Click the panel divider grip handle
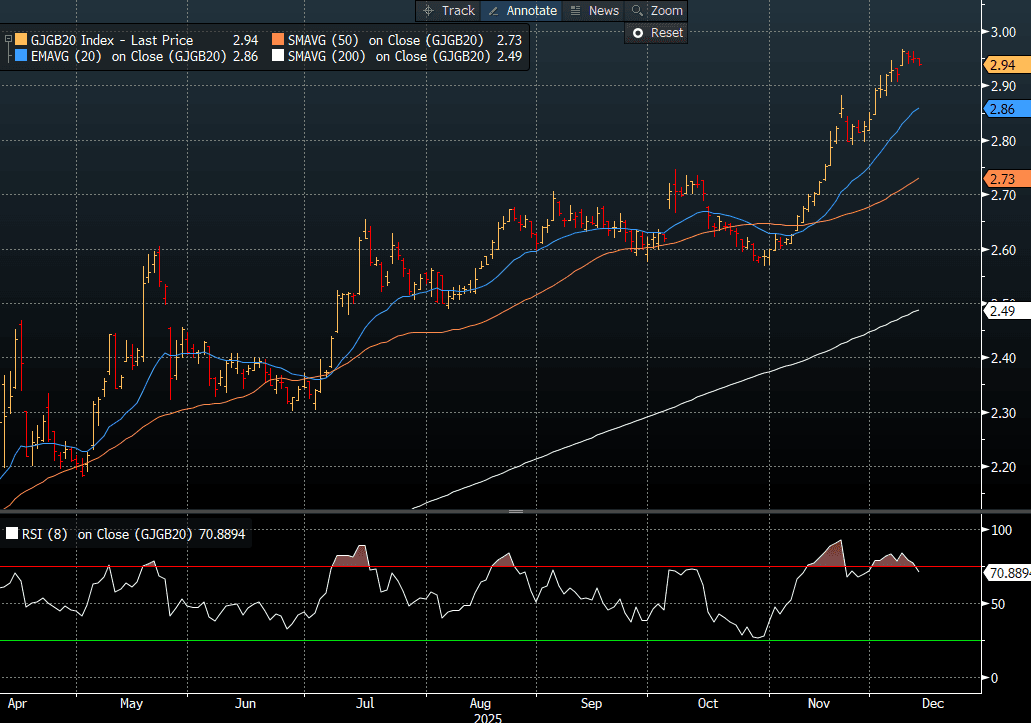Screen dimensions: 1031x723 click(516, 511)
